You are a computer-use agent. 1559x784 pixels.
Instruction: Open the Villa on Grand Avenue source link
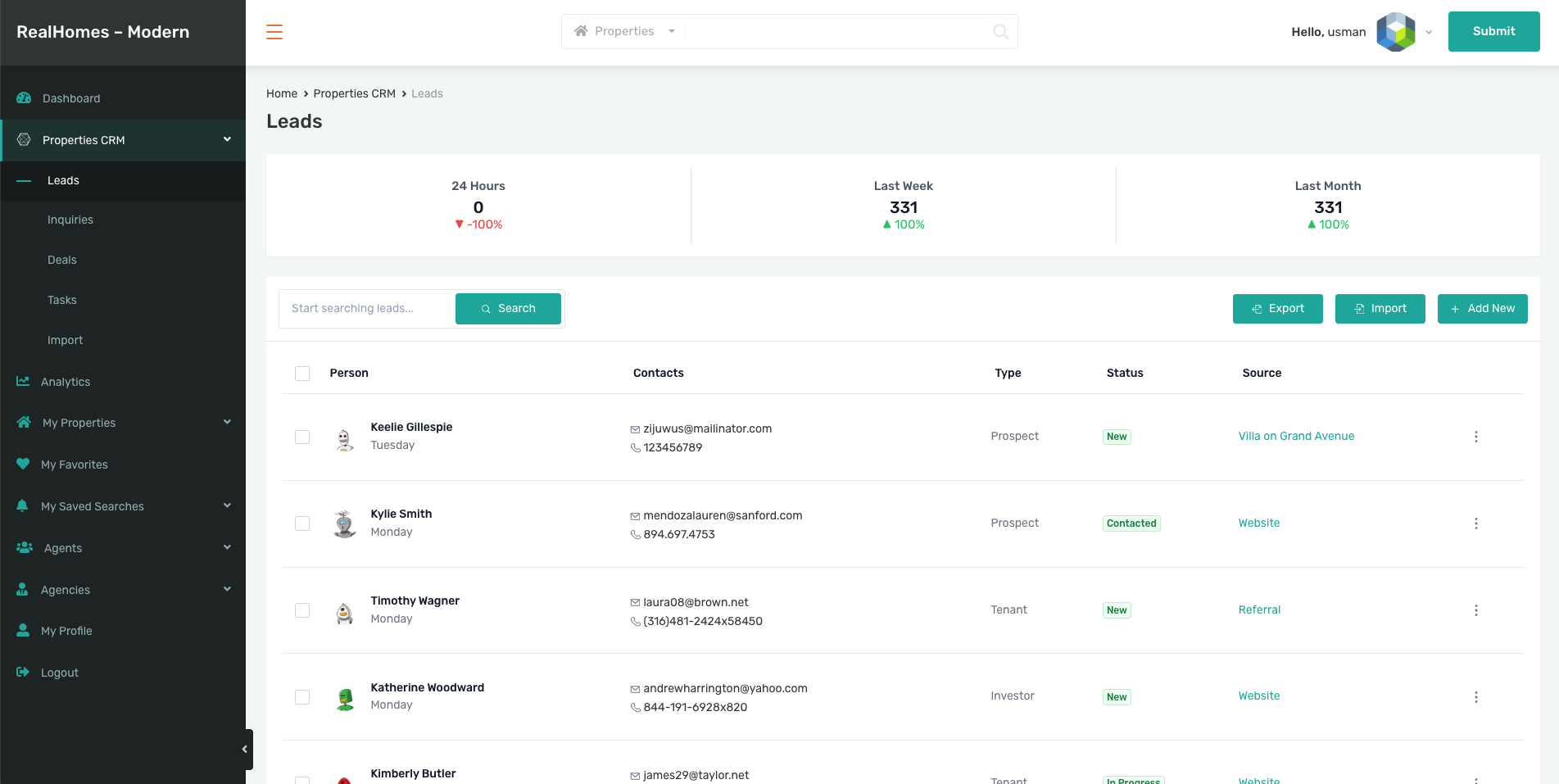[x=1296, y=436]
